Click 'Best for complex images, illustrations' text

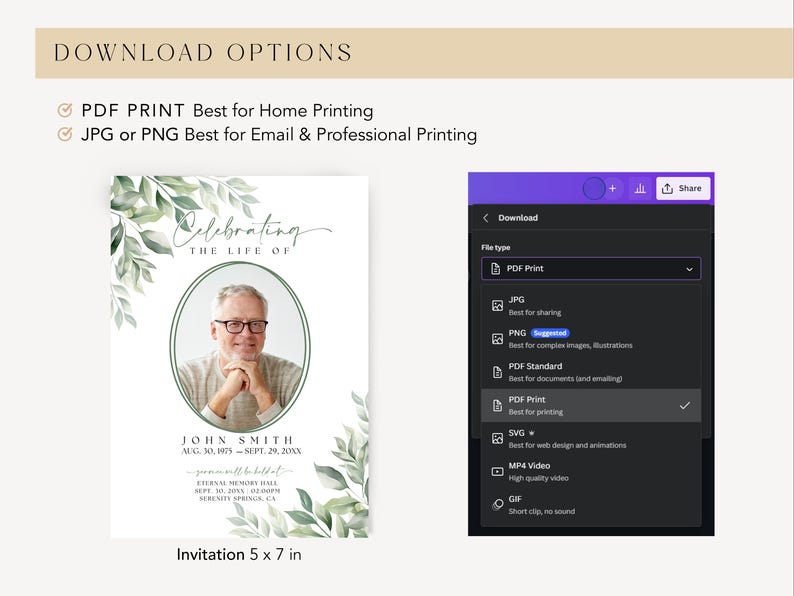tap(571, 345)
